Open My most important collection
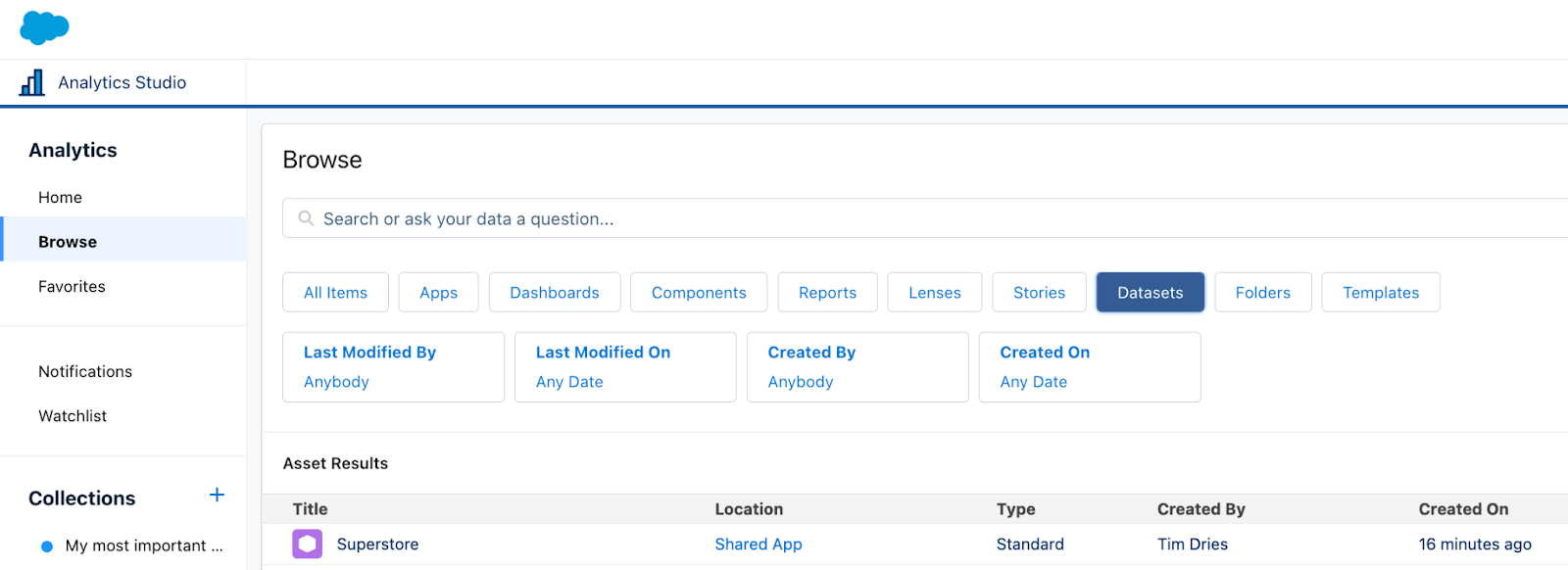1568x570 pixels. pyautogui.click(x=143, y=546)
